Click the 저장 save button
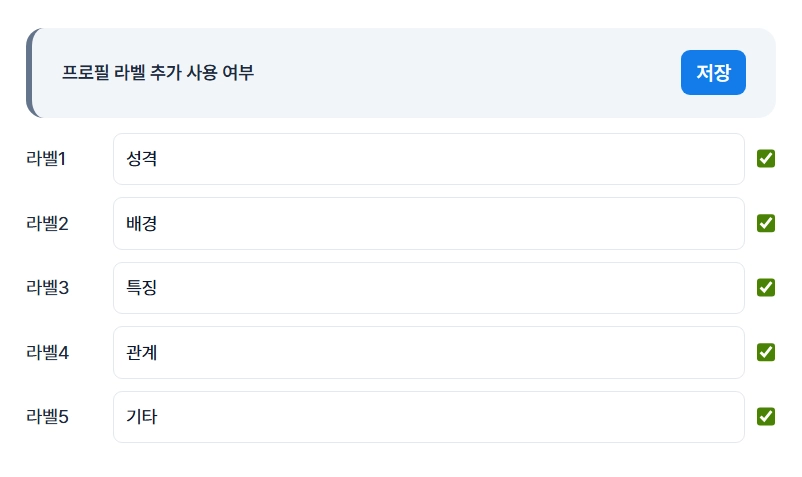 click(x=713, y=73)
